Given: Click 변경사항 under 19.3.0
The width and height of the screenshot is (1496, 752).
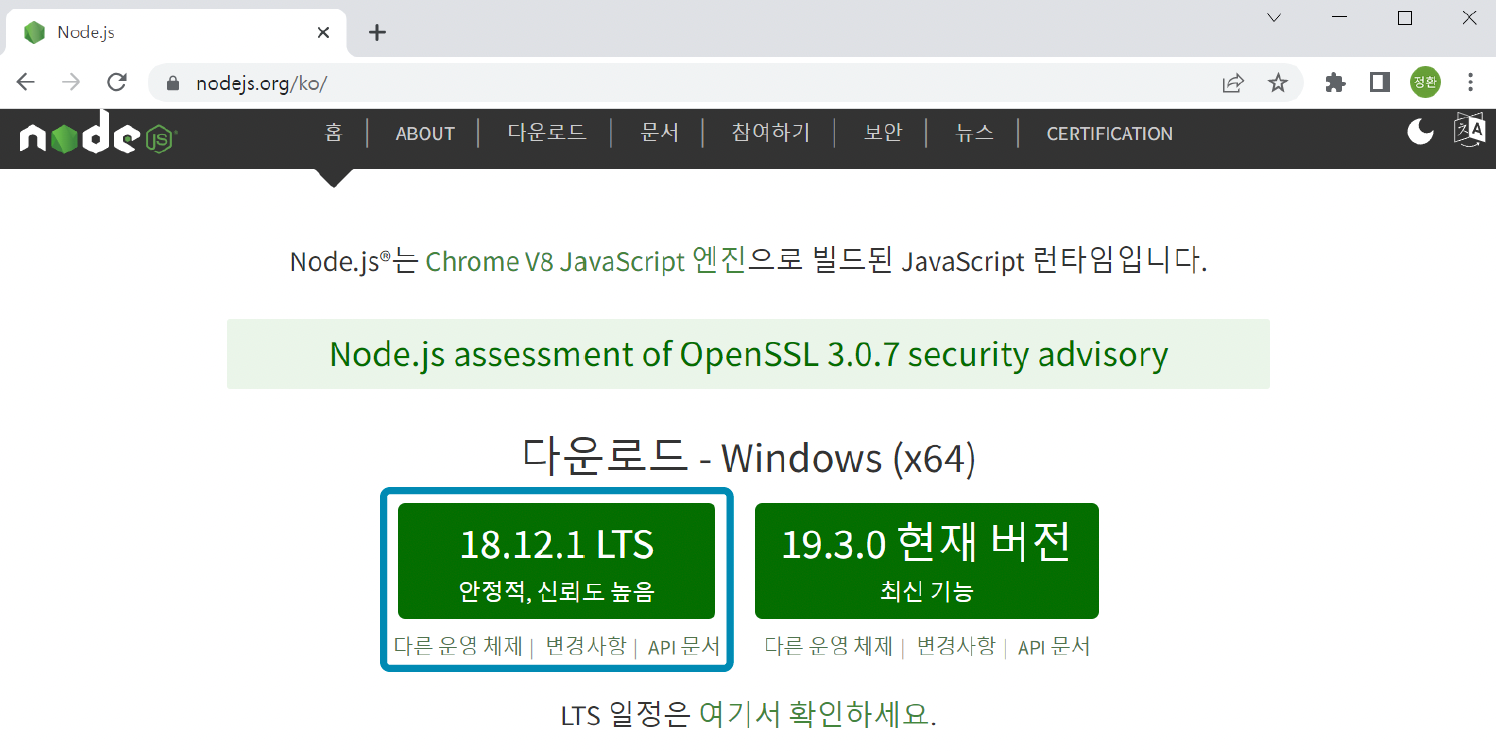Looking at the screenshot, I should click(956, 646).
